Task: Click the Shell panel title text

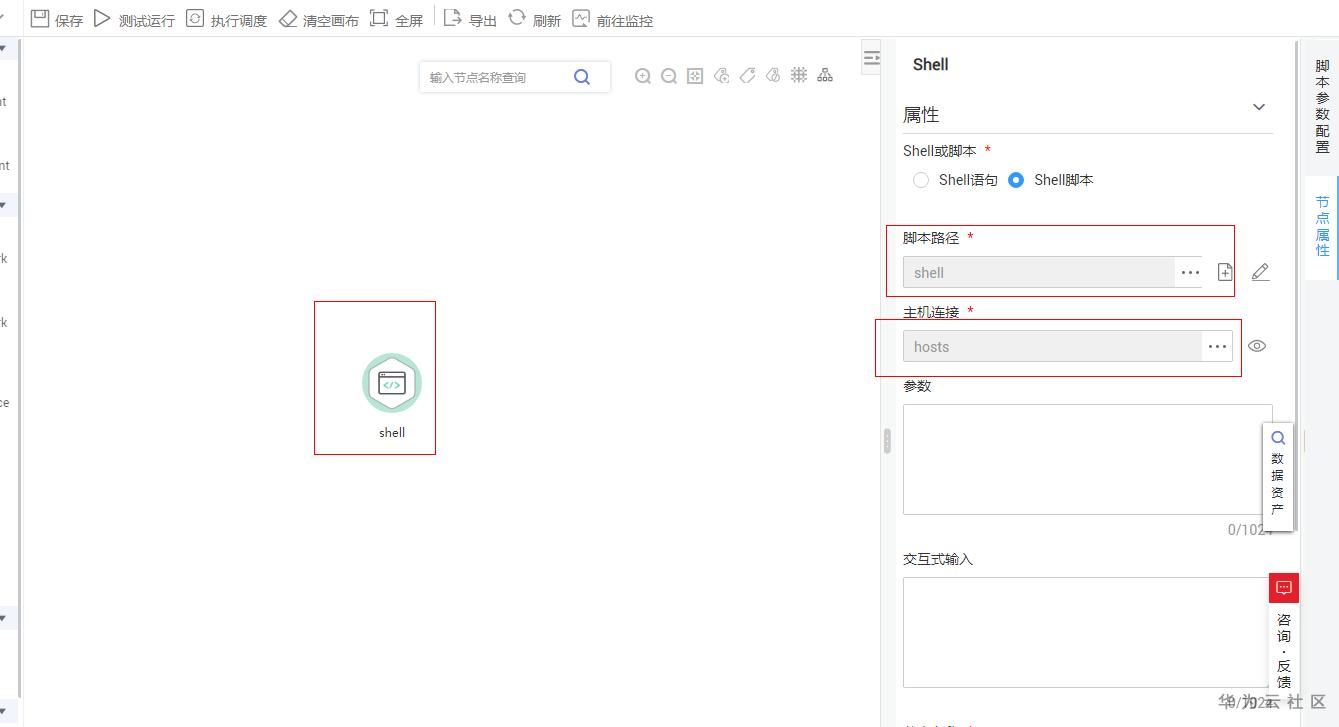Action: [x=931, y=64]
